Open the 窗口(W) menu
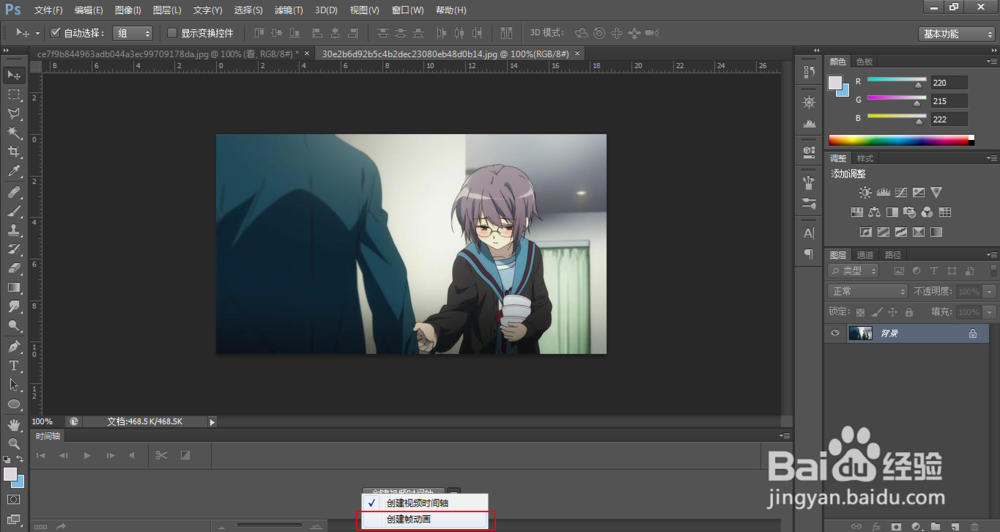This screenshot has width=1000, height=532. [408, 10]
